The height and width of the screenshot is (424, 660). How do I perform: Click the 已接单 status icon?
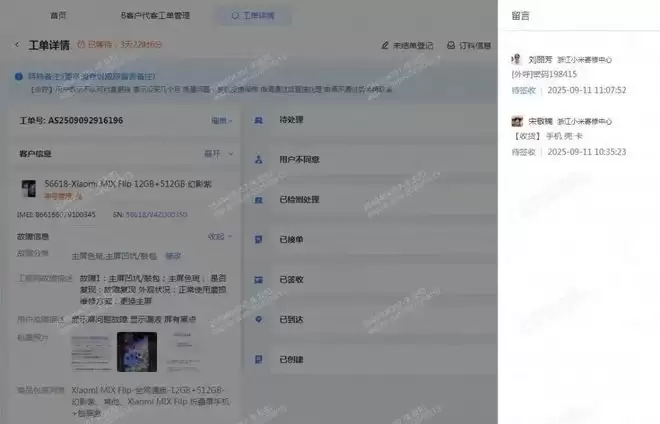click(x=258, y=240)
